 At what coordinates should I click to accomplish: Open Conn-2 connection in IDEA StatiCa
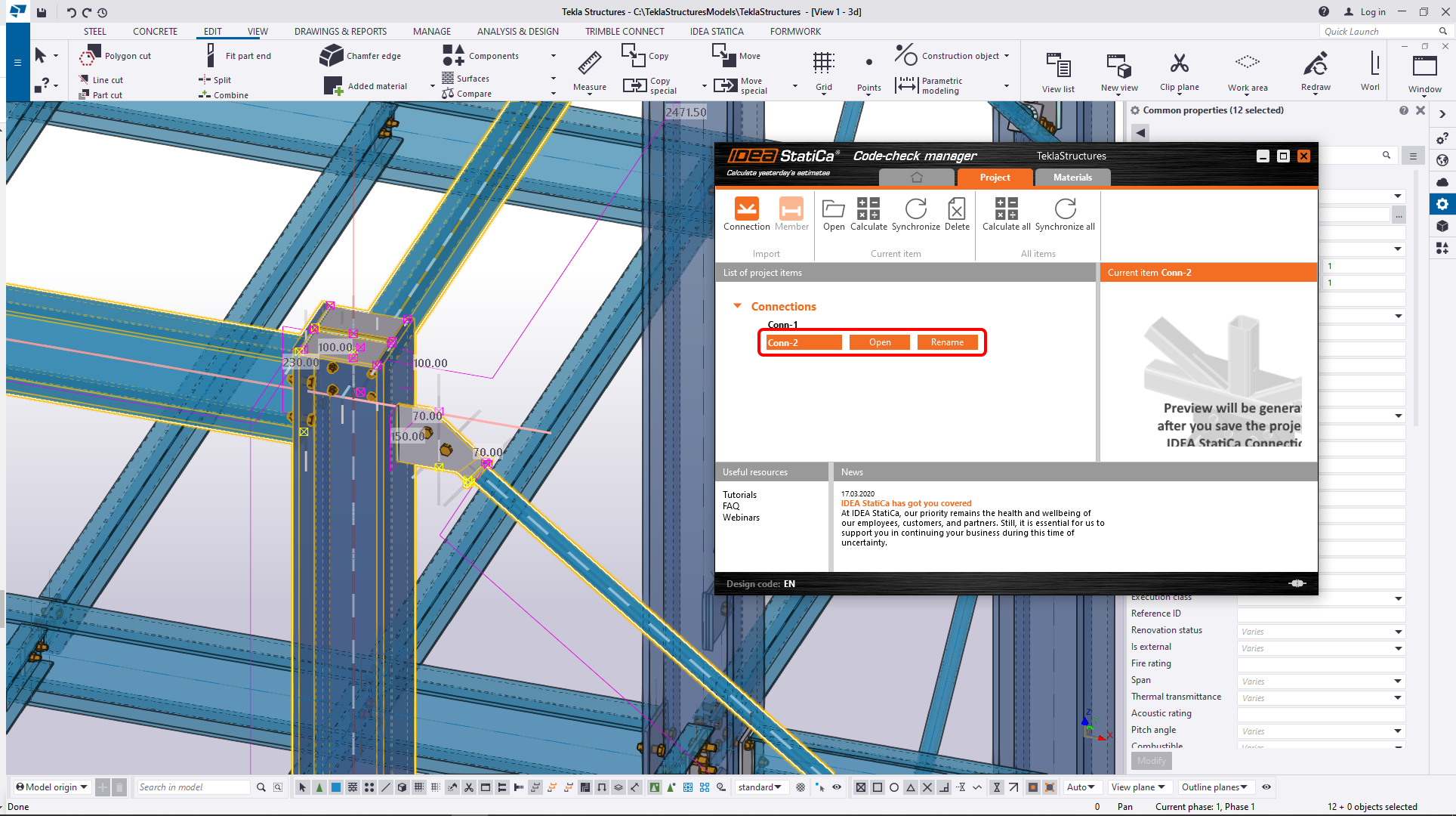point(878,342)
